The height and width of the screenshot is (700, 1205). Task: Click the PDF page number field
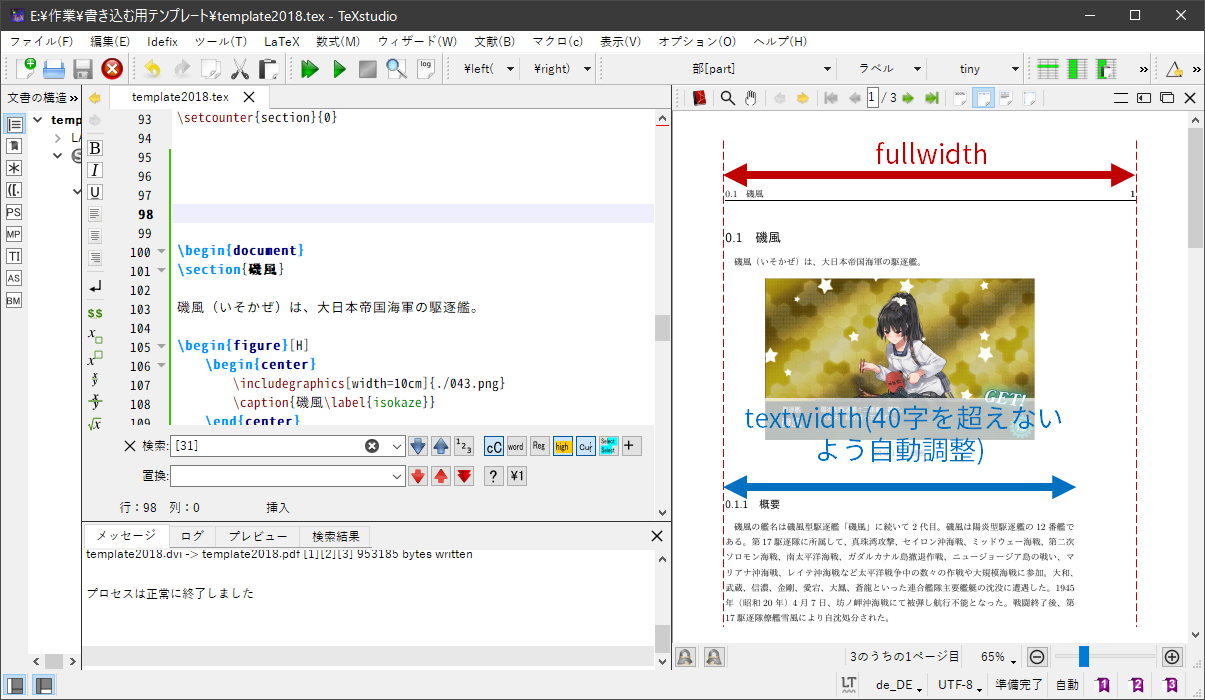pos(873,98)
